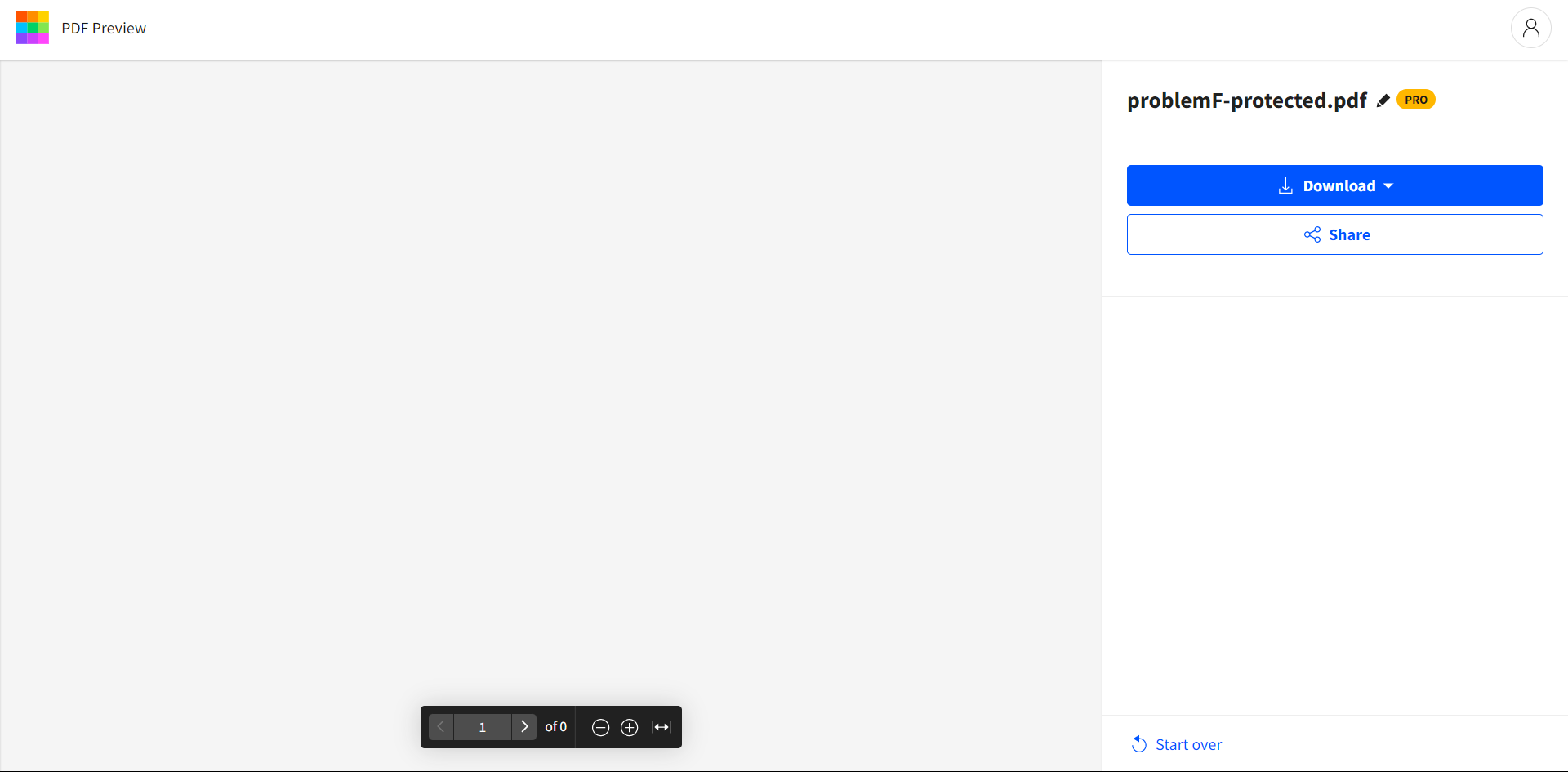
Task: Go to next page with right chevron
Action: pos(524,727)
